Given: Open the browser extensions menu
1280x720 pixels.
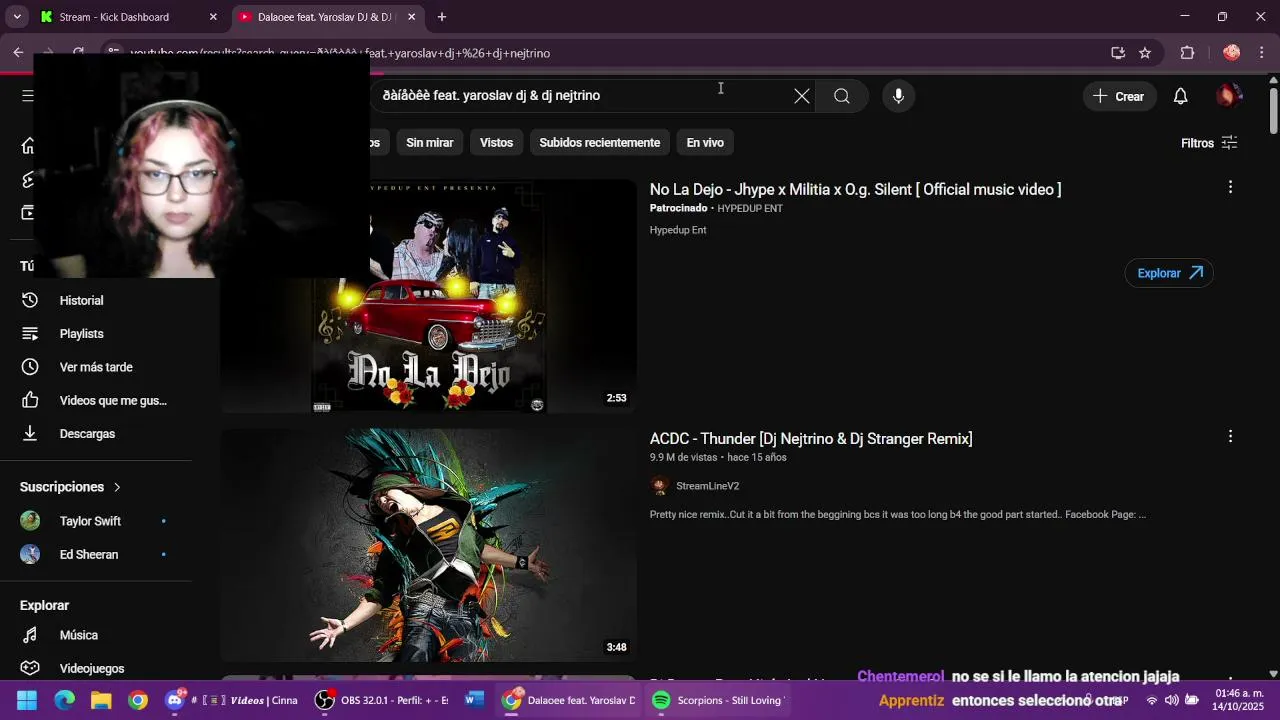Looking at the screenshot, I should pyautogui.click(x=1187, y=53).
